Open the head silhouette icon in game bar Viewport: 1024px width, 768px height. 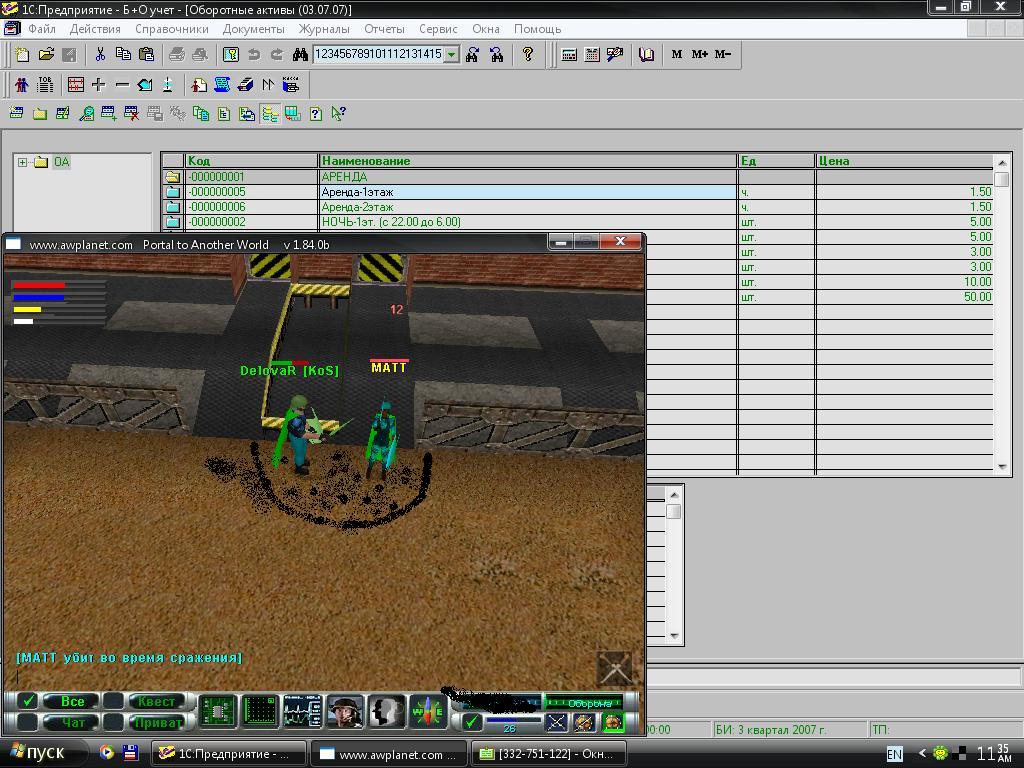tap(387, 711)
